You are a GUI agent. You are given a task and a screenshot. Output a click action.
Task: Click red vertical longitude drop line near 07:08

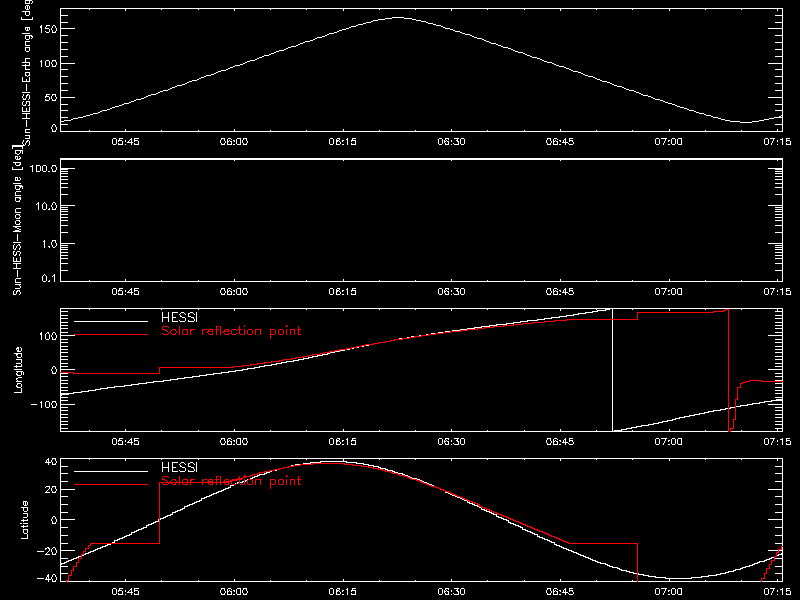[729, 370]
